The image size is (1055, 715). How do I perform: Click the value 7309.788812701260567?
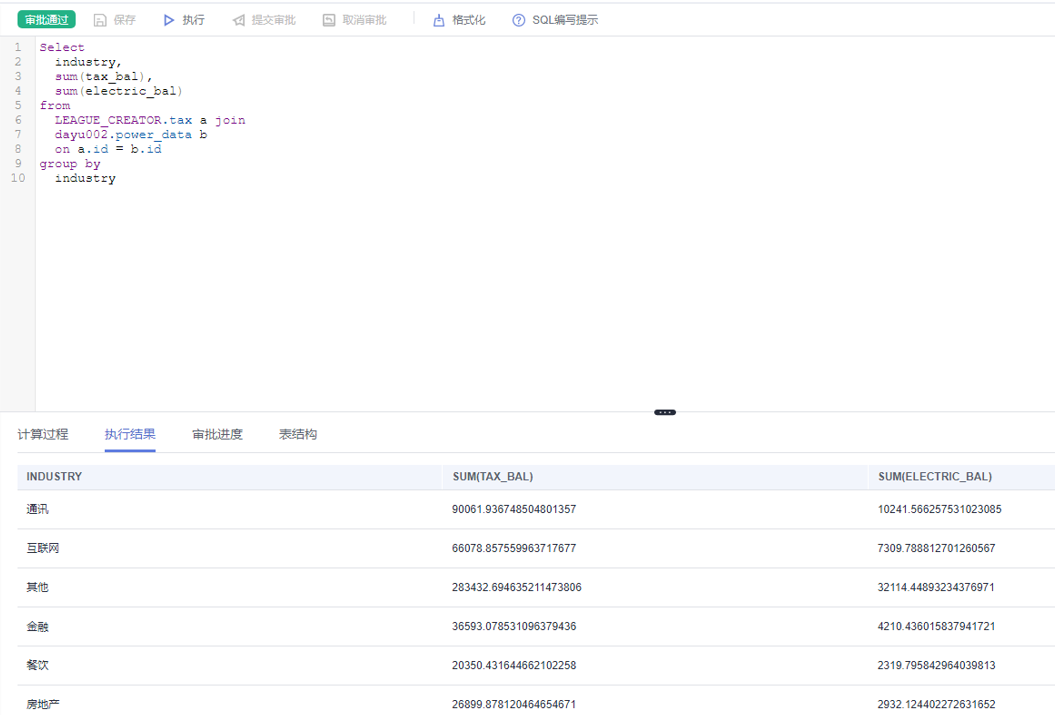pos(937,548)
